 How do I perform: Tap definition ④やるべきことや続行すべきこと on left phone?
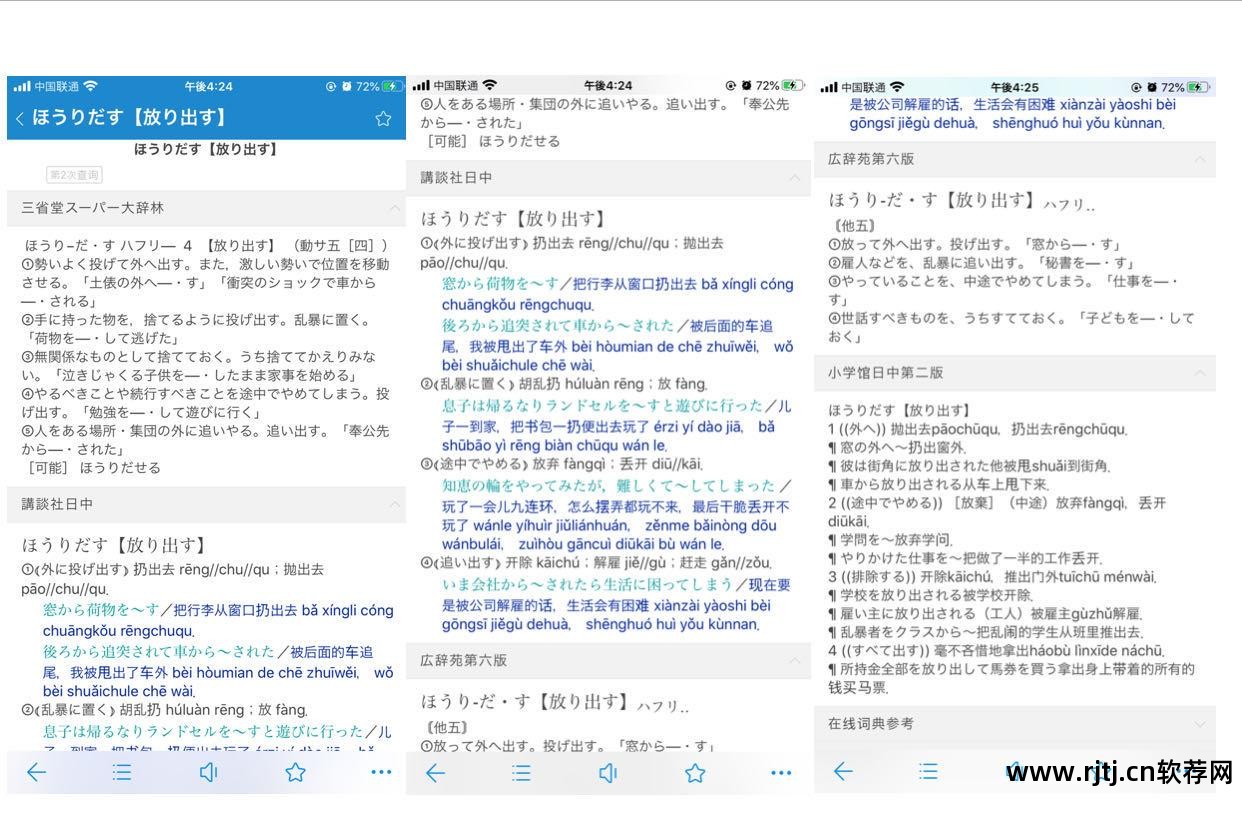206,403
